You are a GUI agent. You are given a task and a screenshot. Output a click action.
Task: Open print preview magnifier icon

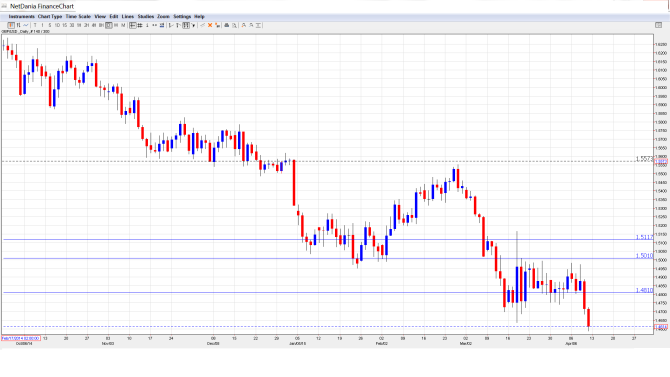(234, 26)
